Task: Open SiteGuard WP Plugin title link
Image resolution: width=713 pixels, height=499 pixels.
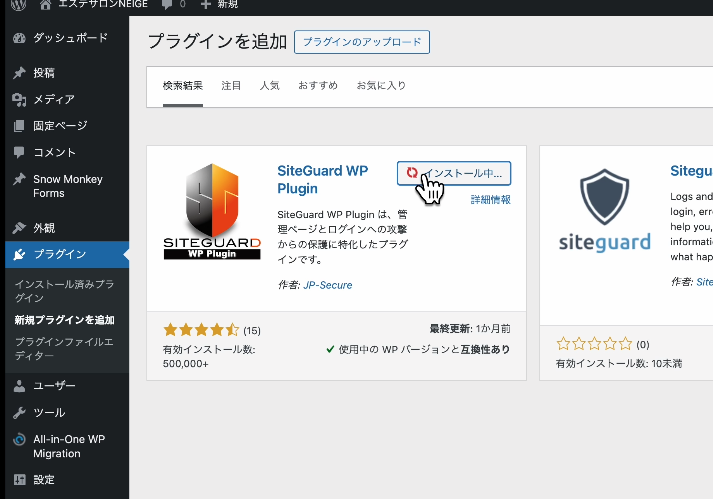Action: pos(322,179)
